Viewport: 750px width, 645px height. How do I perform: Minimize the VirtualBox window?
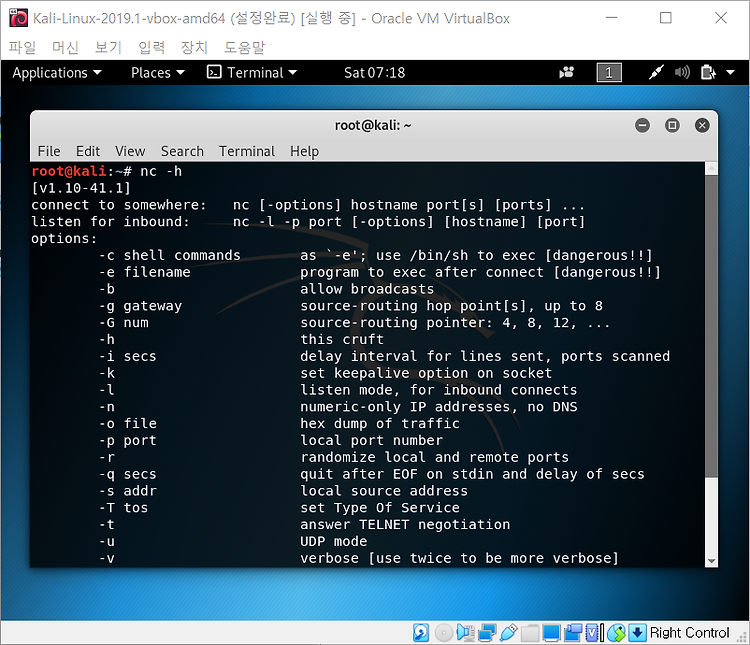click(x=611, y=18)
